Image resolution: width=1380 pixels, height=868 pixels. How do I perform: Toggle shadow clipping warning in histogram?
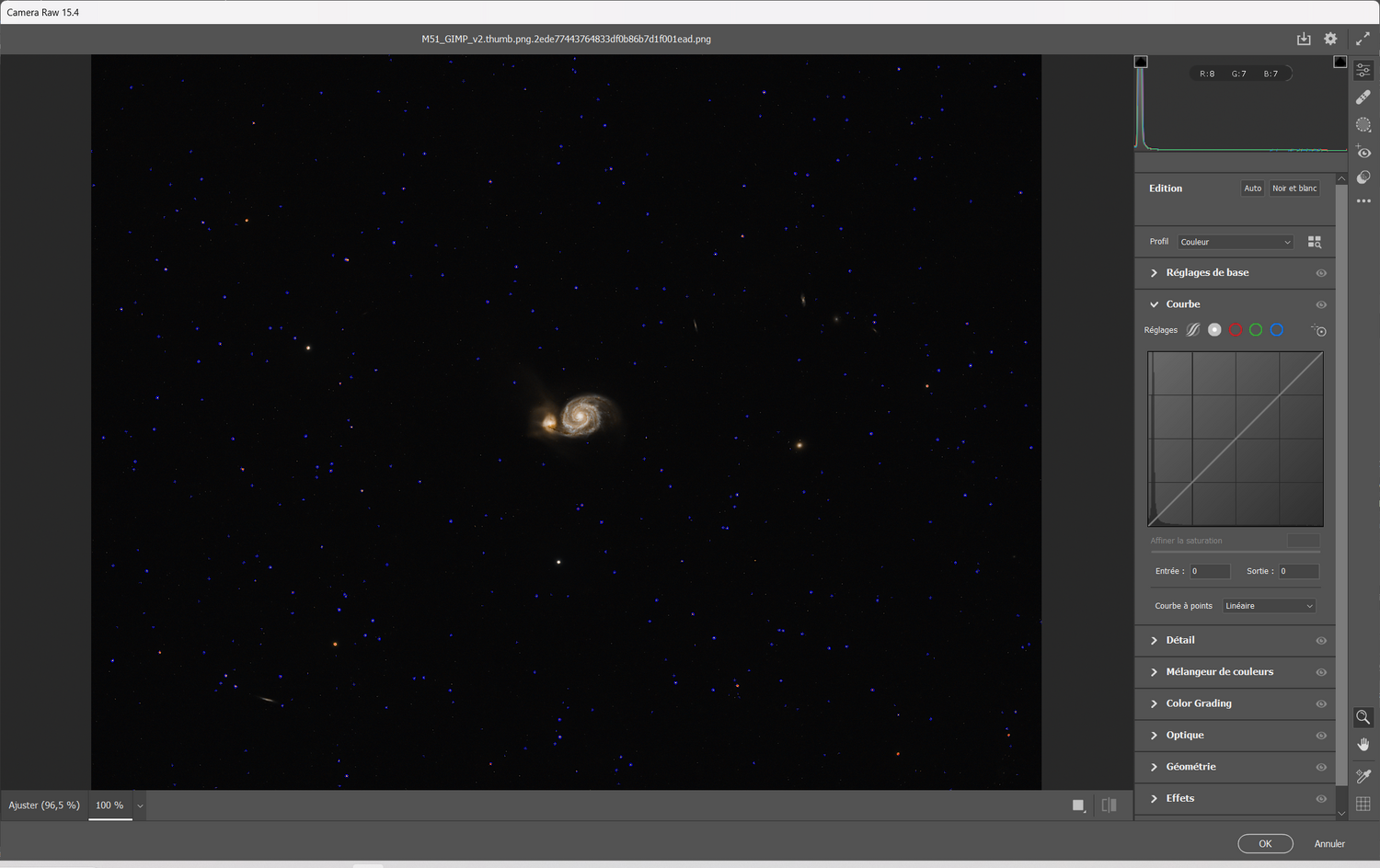(x=1141, y=62)
